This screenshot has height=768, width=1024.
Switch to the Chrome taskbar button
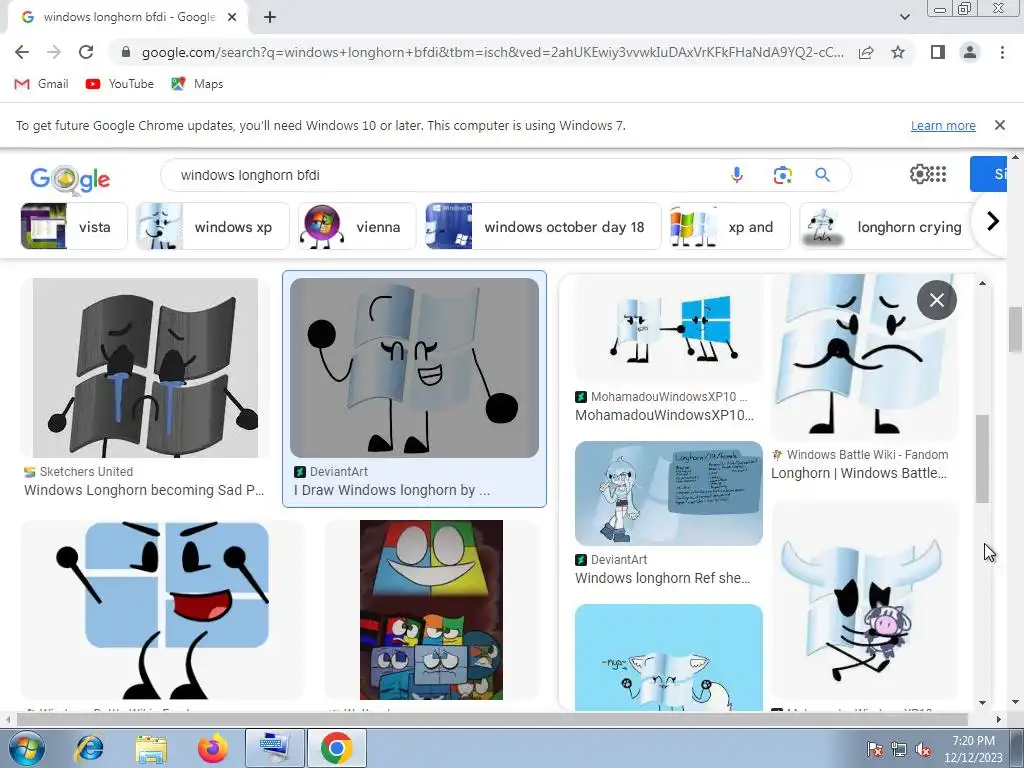[x=336, y=748]
